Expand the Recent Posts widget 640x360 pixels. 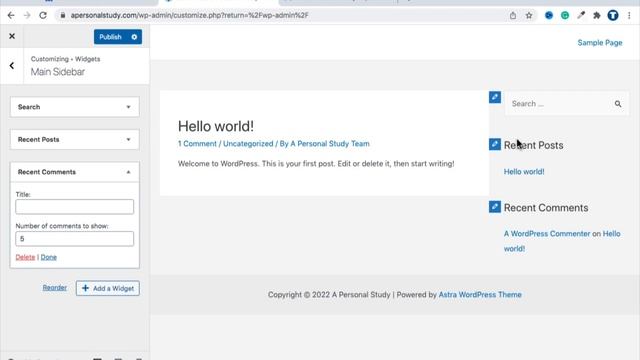75,140
